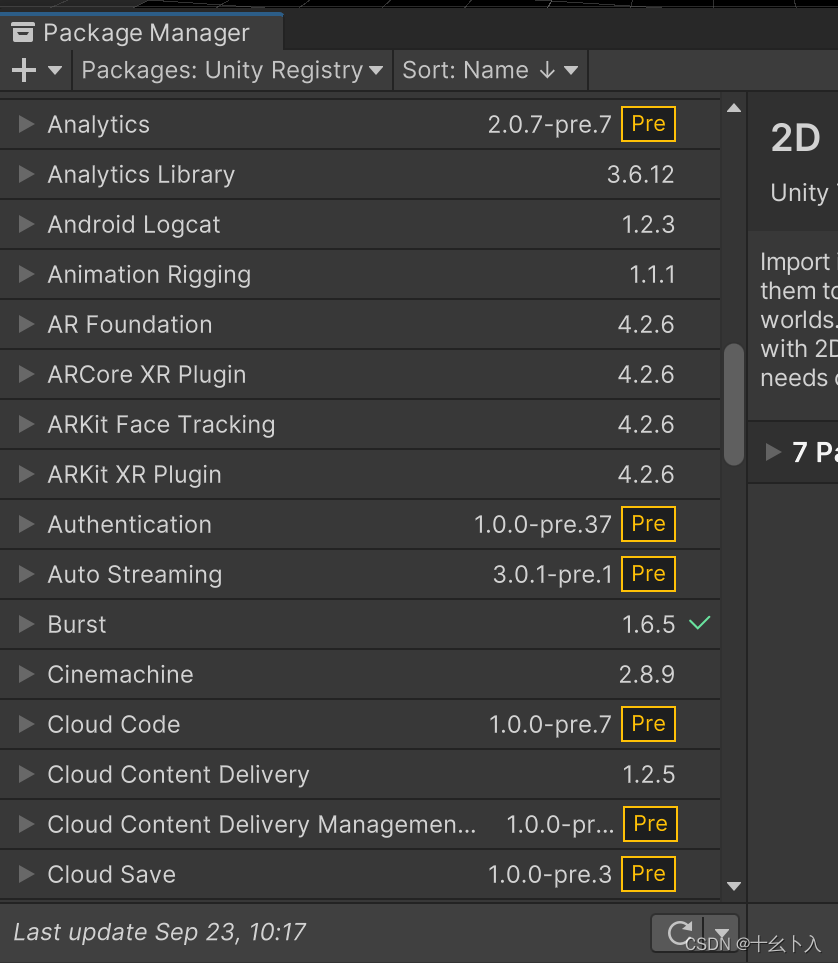Select the AR Foundation name

point(130,324)
